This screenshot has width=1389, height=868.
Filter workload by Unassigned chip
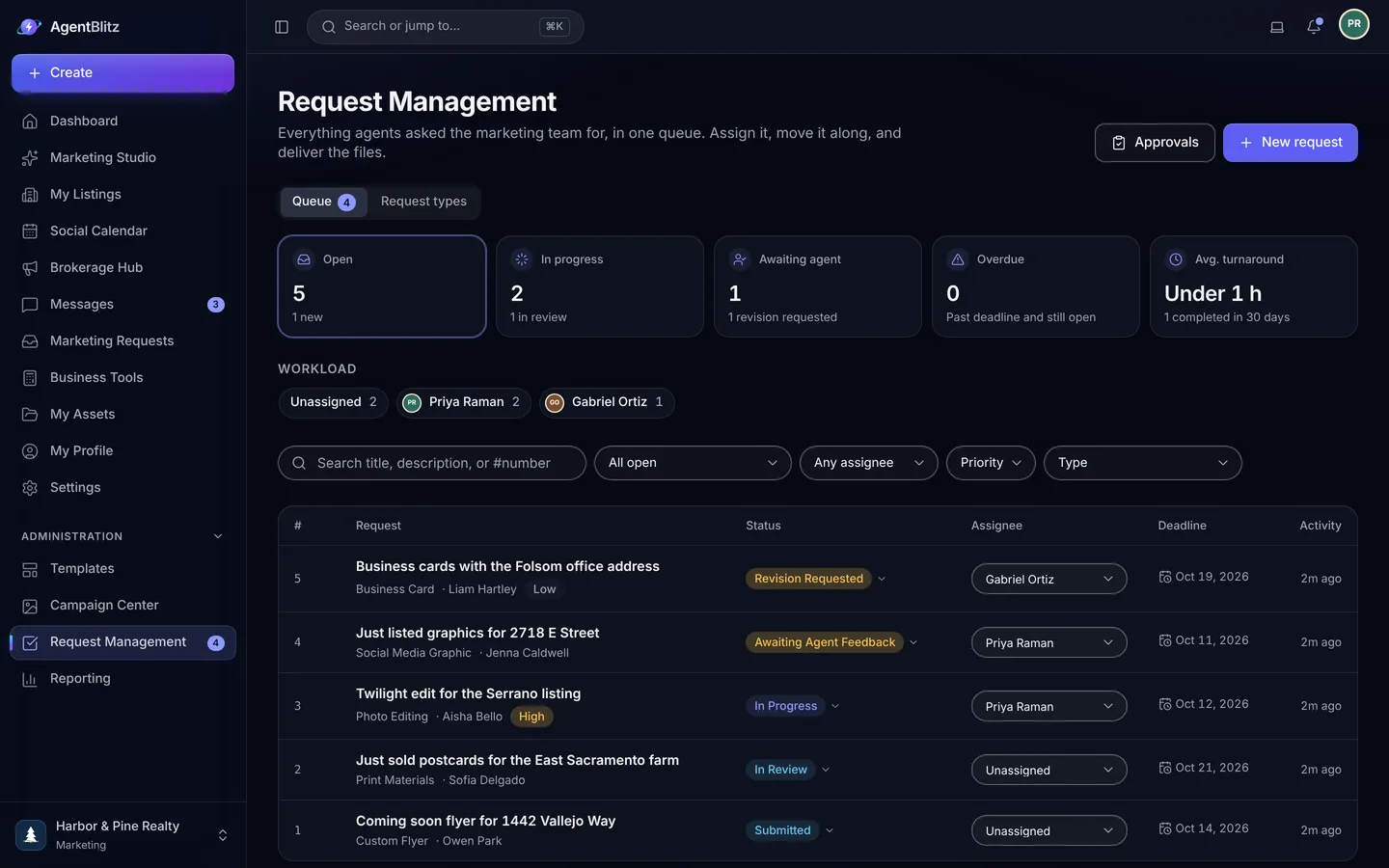pos(334,402)
